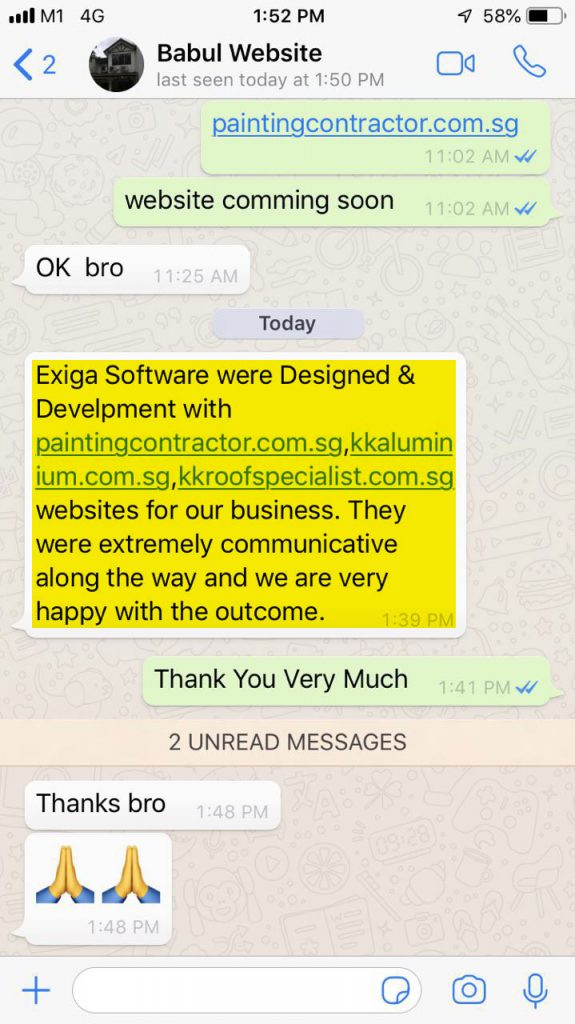575x1024 pixels.
Task: Tap the "Thanks bro" message bubble
Action: pyautogui.click(x=152, y=805)
